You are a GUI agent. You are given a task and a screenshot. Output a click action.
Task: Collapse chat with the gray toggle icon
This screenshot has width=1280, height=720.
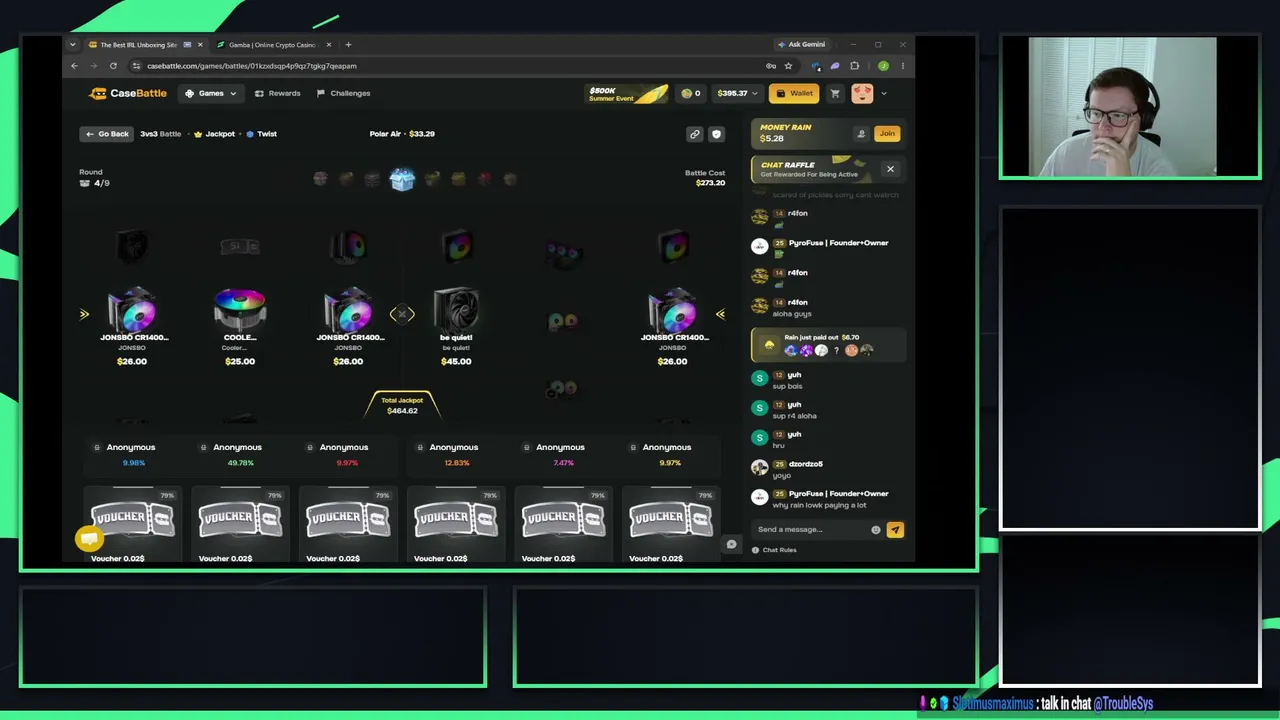point(731,544)
